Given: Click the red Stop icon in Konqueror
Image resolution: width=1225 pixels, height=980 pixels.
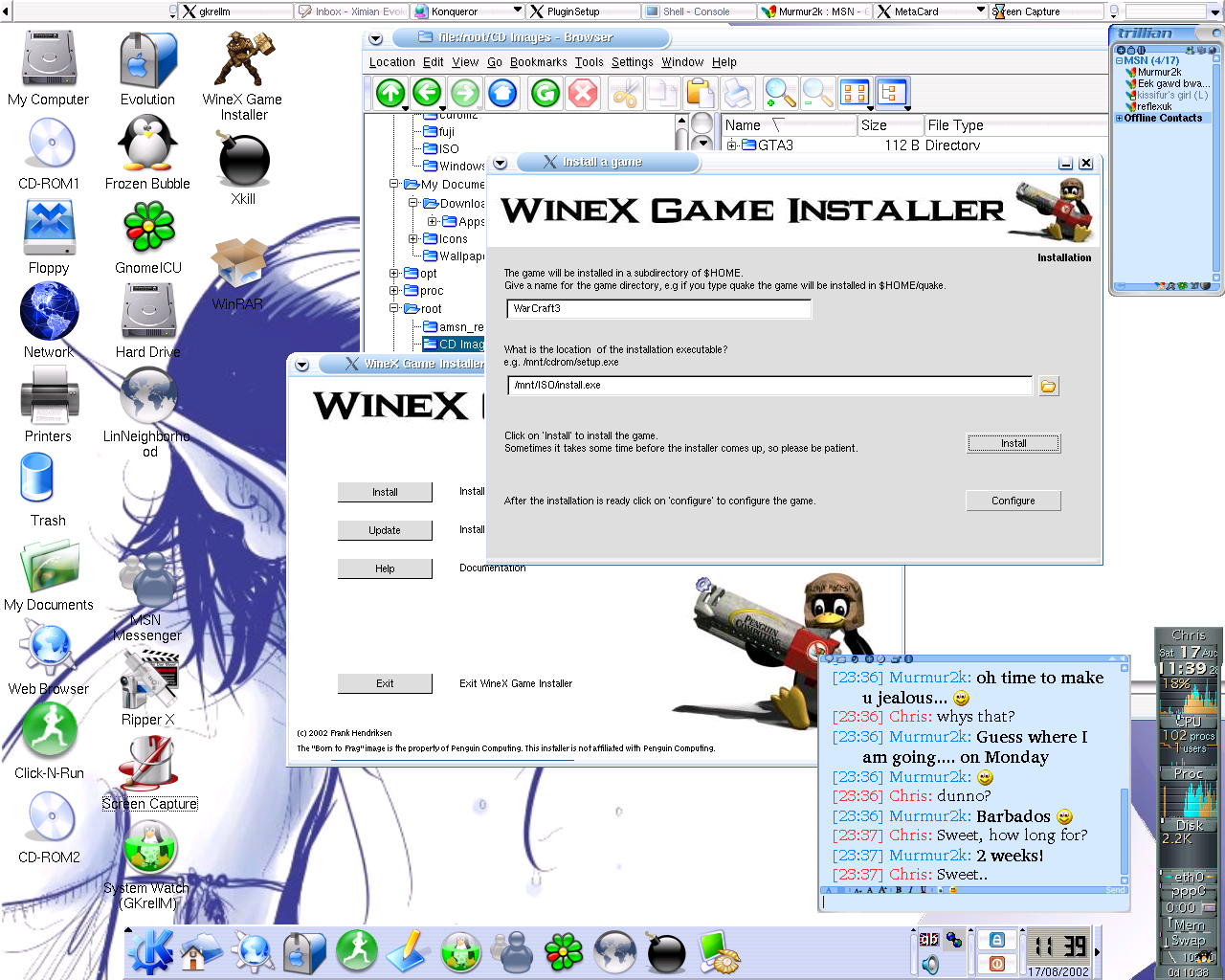Looking at the screenshot, I should click(x=583, y=93).
